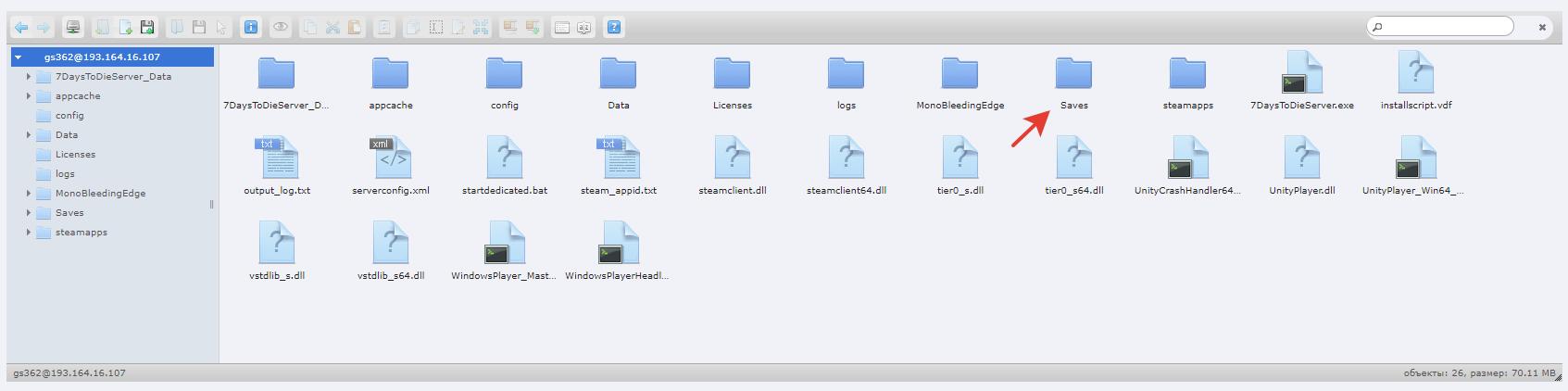Select the UnityPlayer_Win64_... file

pyautogui.click(x=1412, y=166)
